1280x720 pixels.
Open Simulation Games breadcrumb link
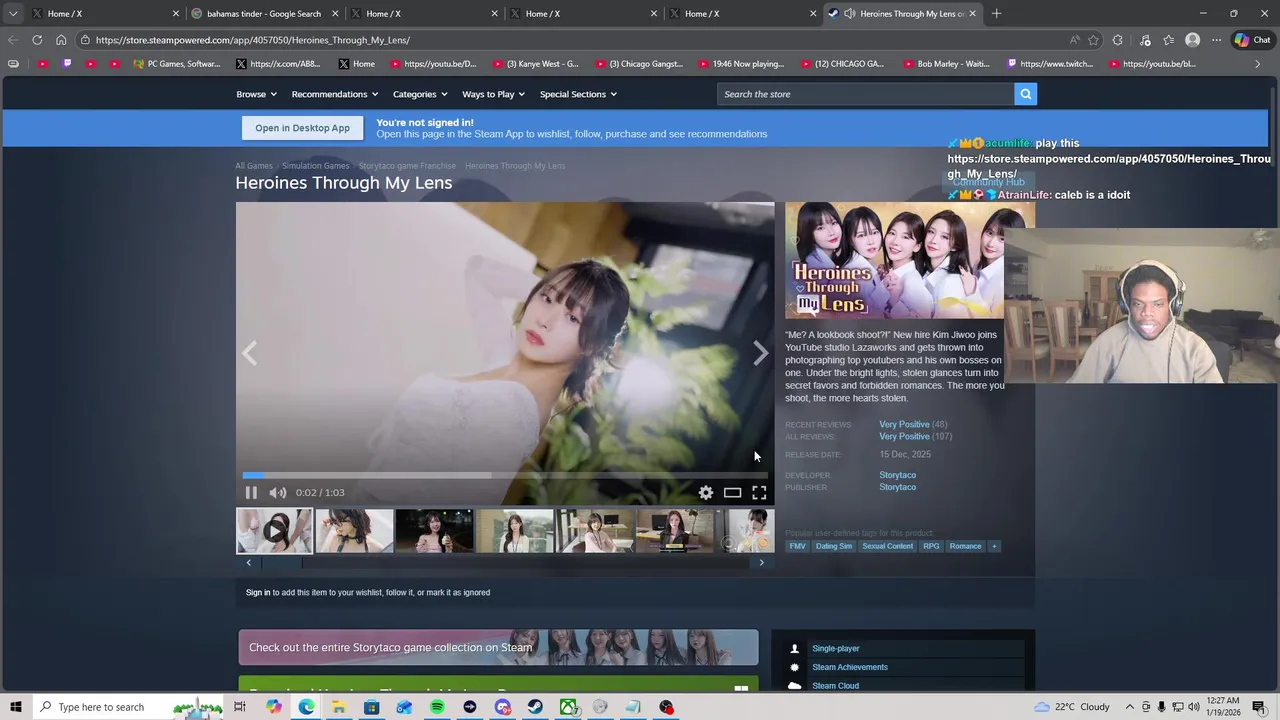click(x=315, y=166)
